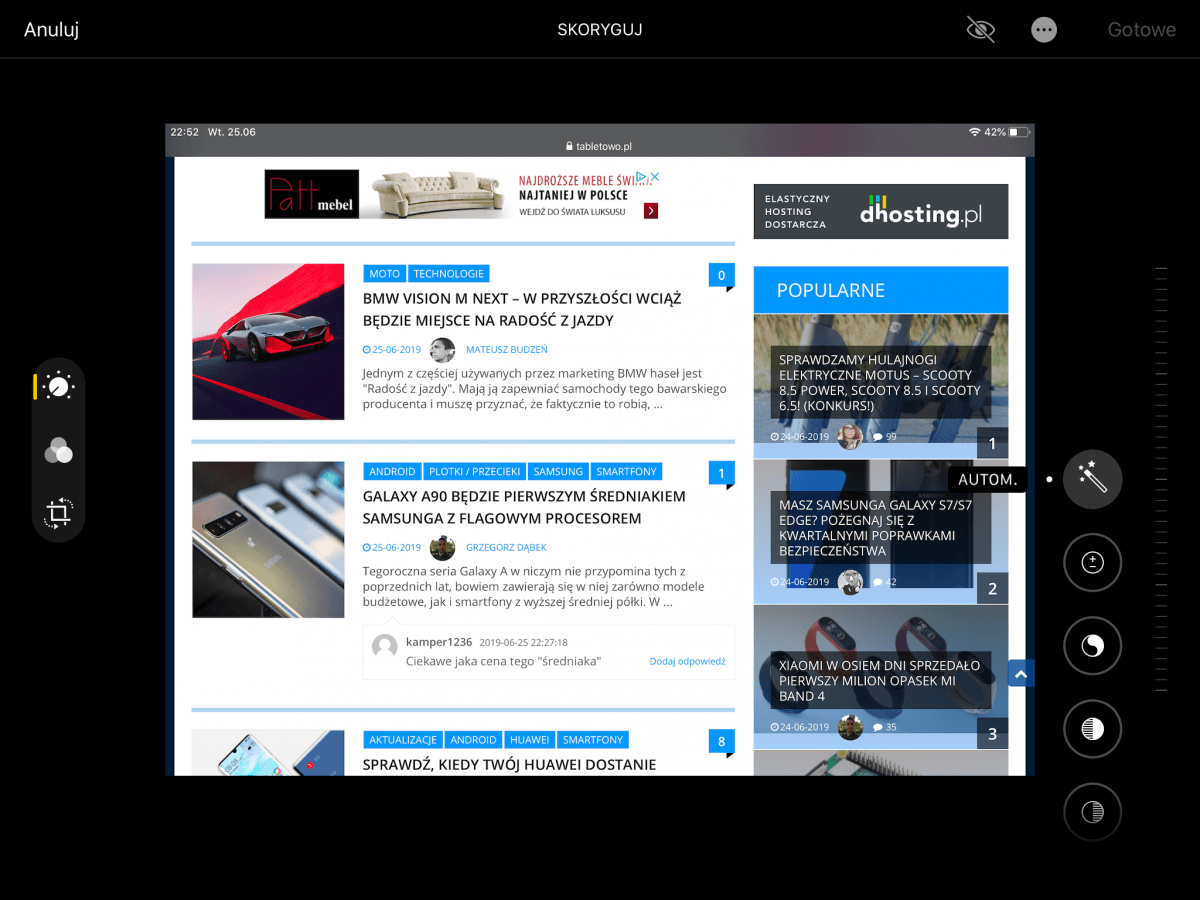The height and width of the screenshot is (900, 1200).
Task: Click Mateusz Budzeń author avatar
Action: pos(442,350)
